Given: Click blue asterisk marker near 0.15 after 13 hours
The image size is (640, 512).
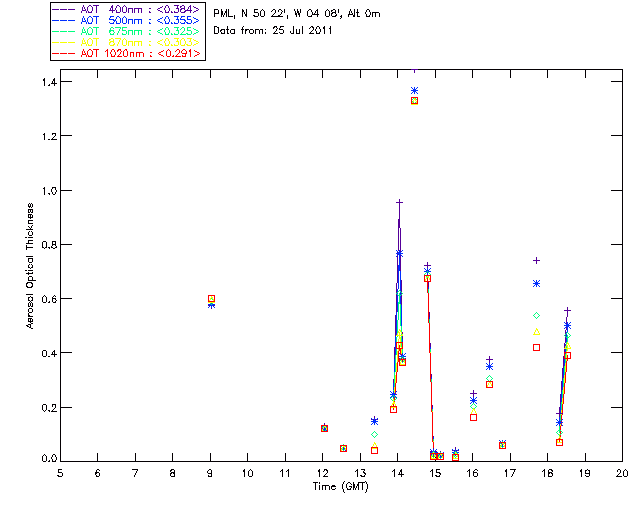Looking at the screenshot, I should pyautogui.click(x=374, y=421).
